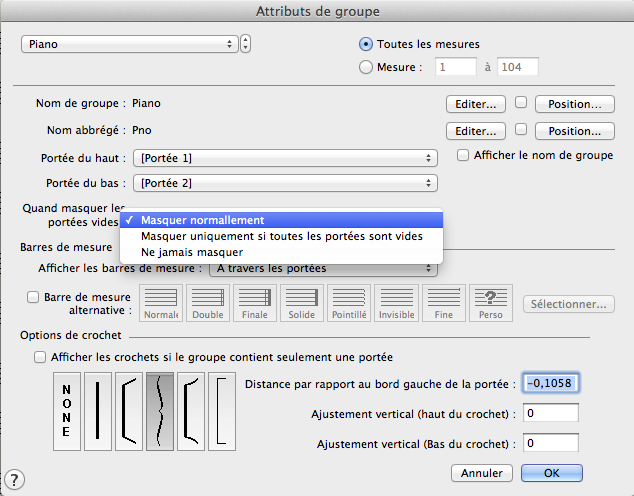Click the Perso custom barline icon
634x496 pixels.
coord(491,303)
